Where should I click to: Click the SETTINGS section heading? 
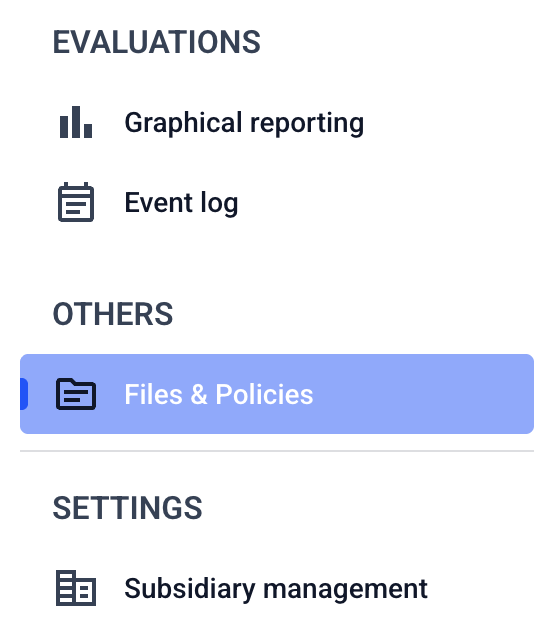click(127, 508)
